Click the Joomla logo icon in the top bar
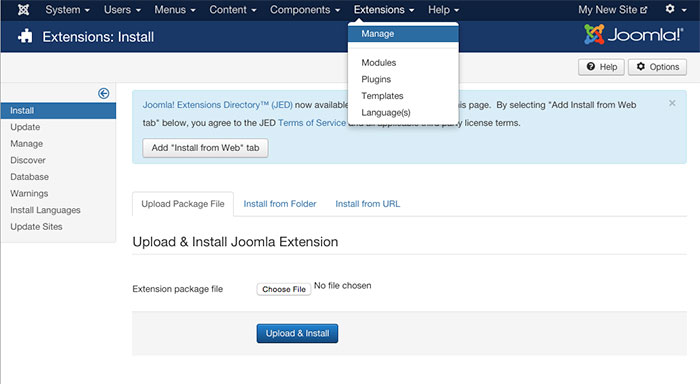The height and width of the screenshot is (384, 700). [24, 9]
